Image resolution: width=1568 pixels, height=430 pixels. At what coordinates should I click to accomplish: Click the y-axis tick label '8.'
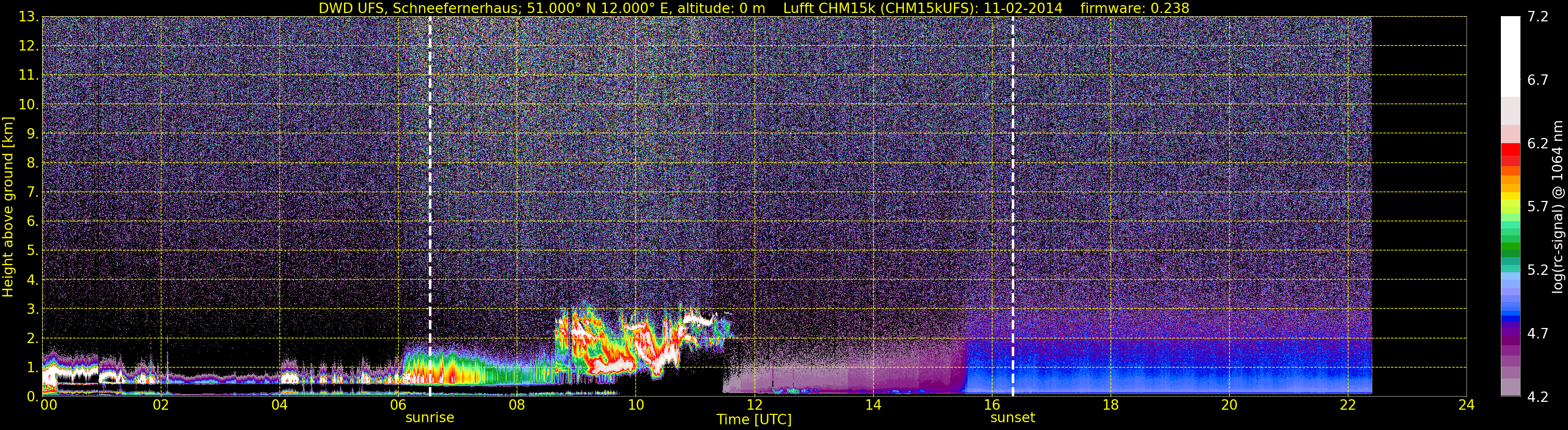(32, 162)
